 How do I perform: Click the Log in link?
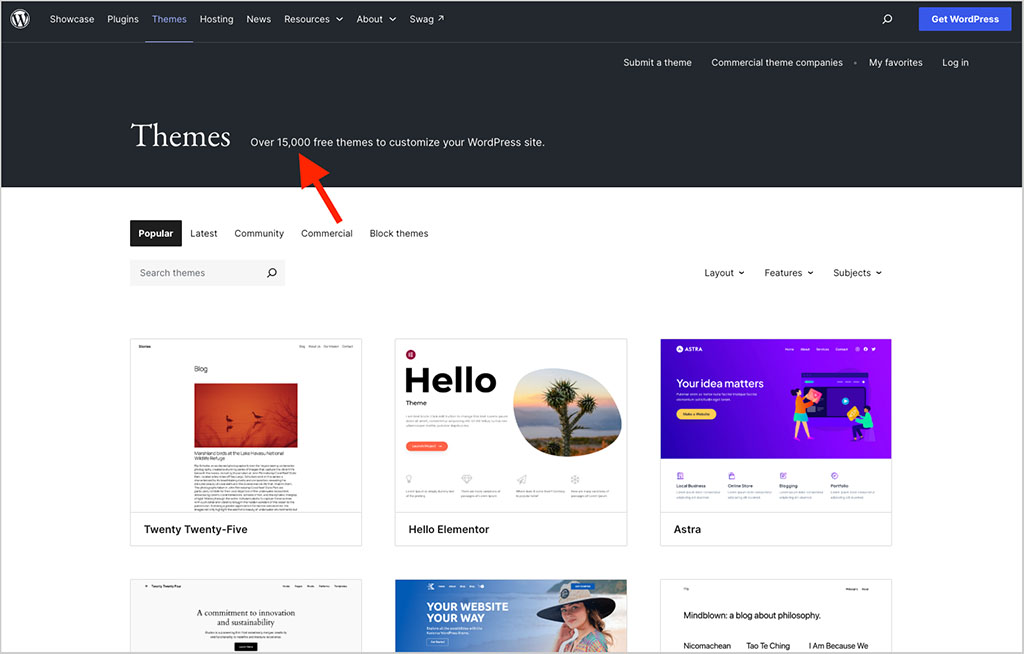(x=955, y=63)
